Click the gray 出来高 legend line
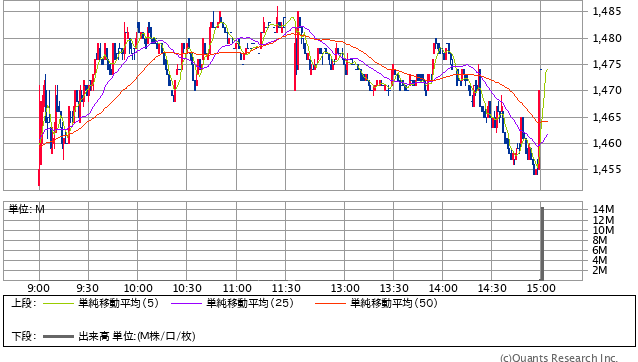 [58, 336]
